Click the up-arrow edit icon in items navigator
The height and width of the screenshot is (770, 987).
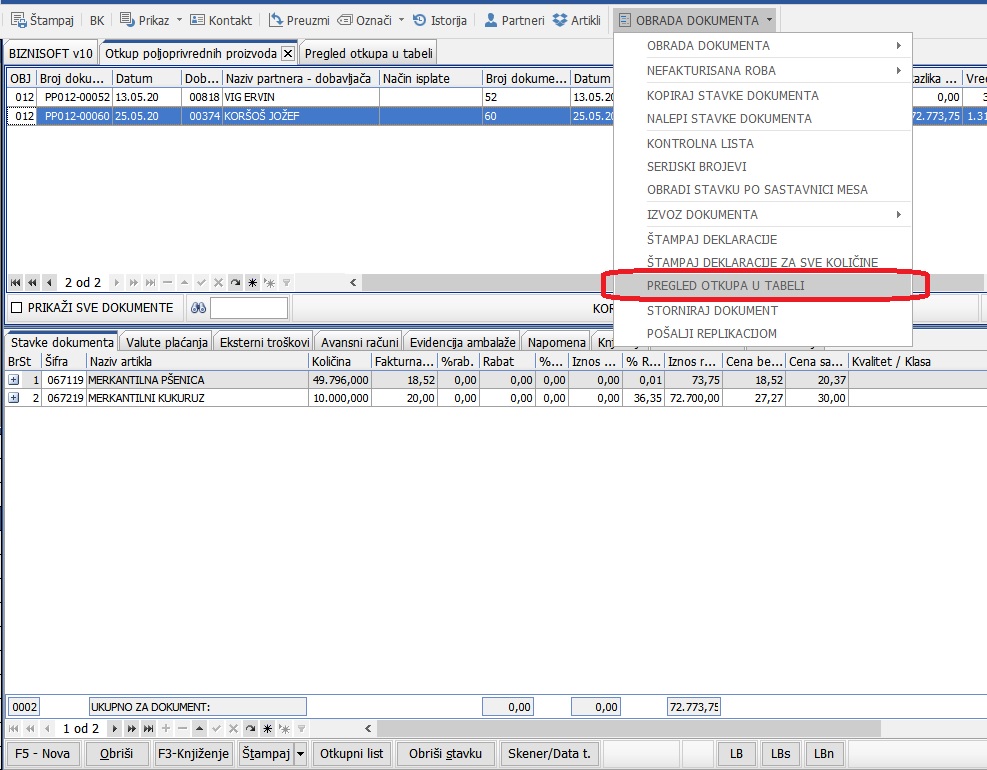click(x=200, y=728)
